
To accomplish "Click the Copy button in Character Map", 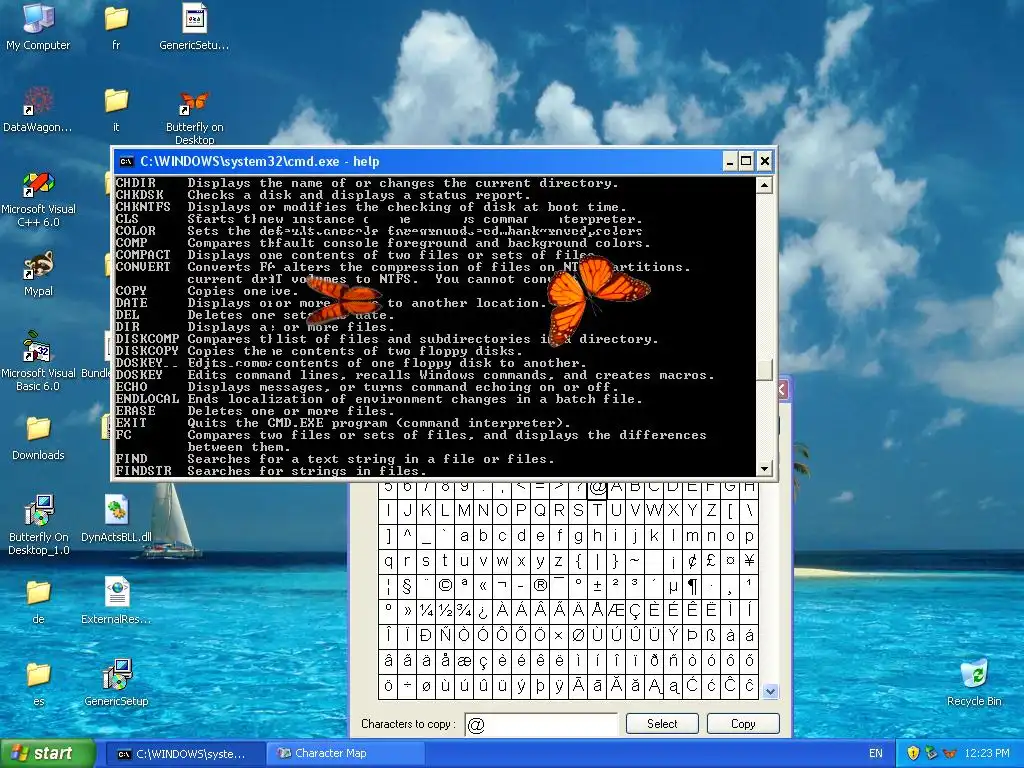I will click(743, 724).
